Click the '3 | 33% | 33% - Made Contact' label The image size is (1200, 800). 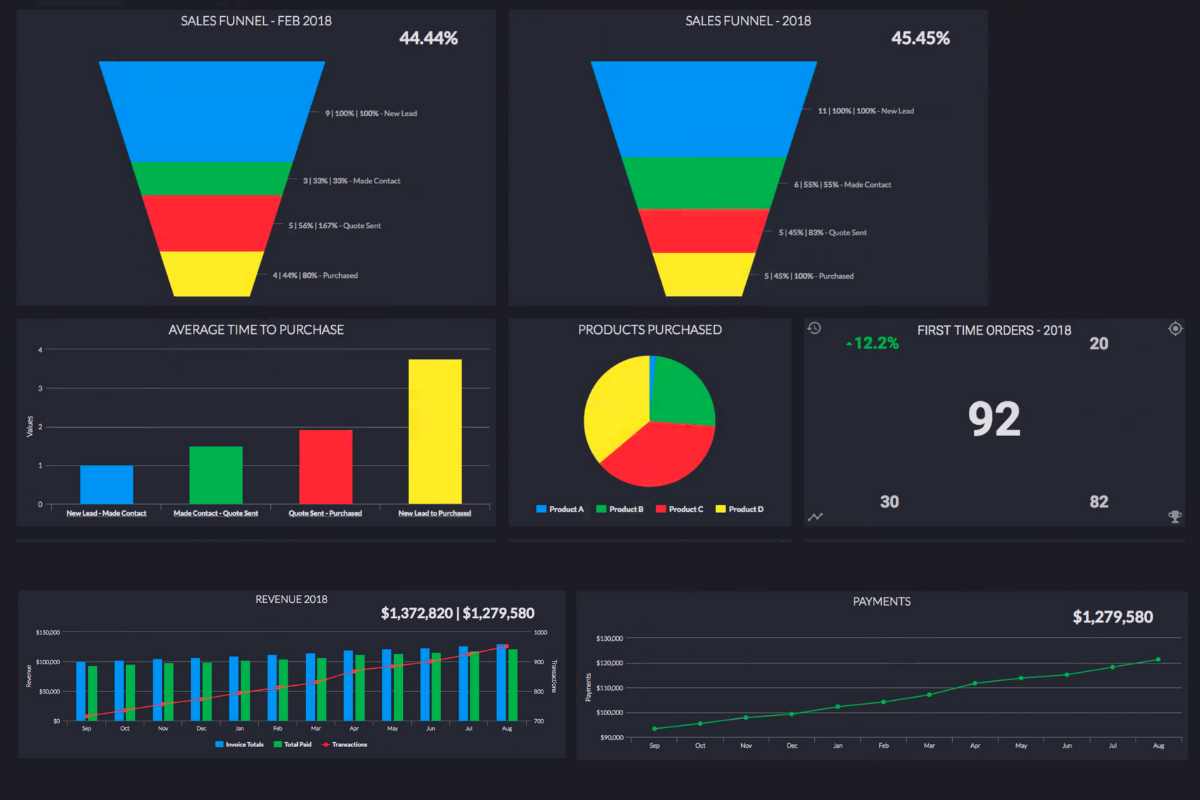pyautogui.click(x=351, y=181)
